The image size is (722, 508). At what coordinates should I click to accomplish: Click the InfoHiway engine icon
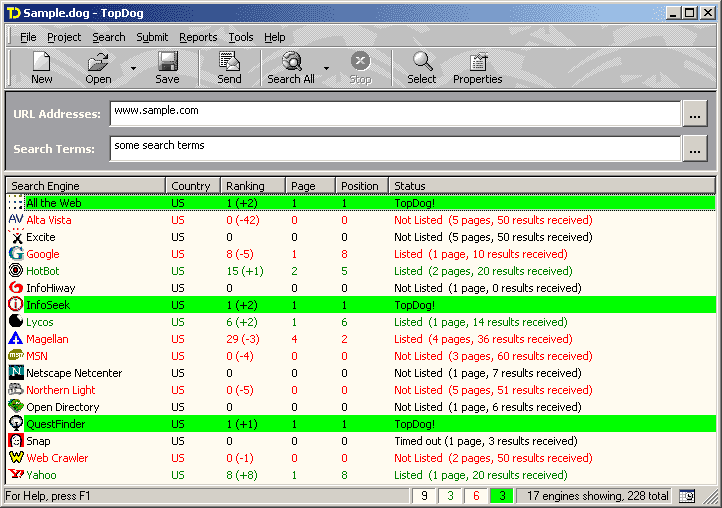tap(16, 287)
